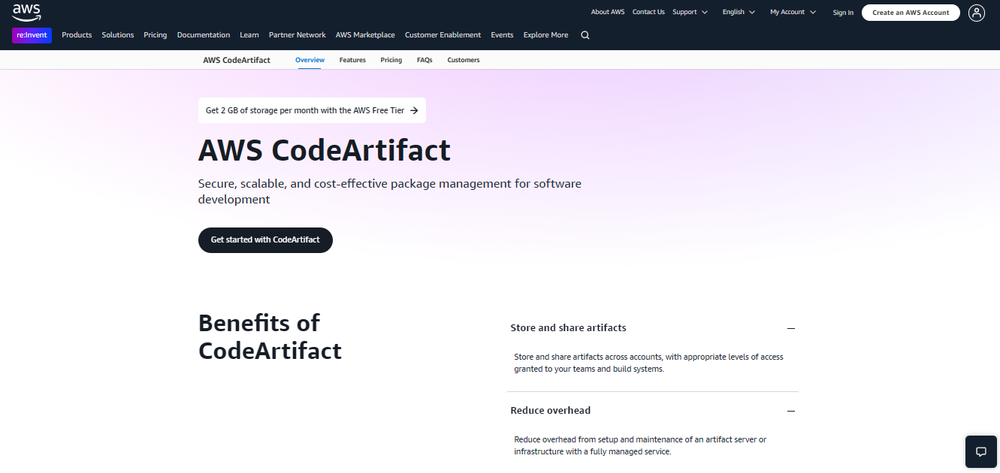Open the English language dropdown
This screenshot has height=473, width=1000.
point(739,12)
